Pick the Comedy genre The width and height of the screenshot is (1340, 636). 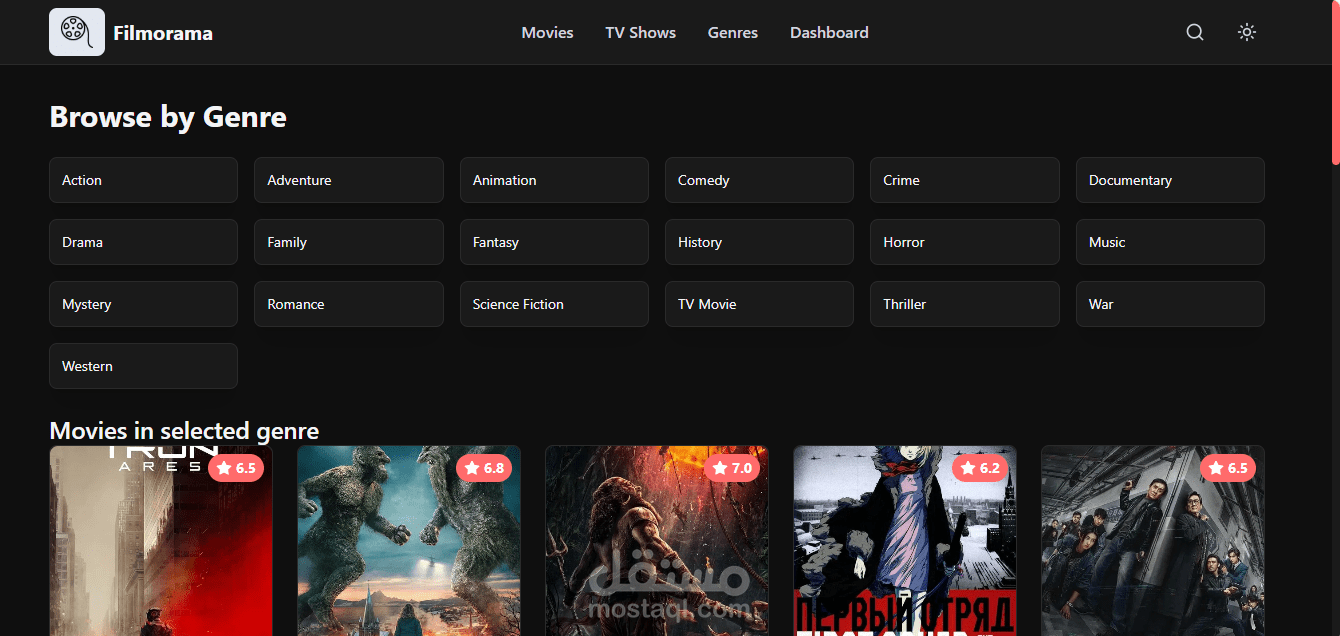[759, 180]
